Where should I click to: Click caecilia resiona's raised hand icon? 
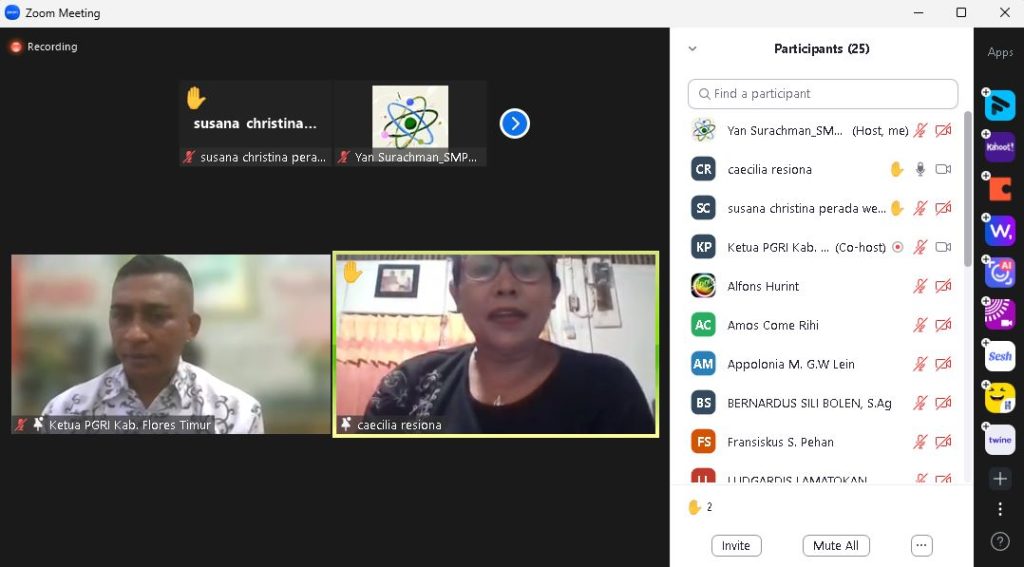pyautogui.click(x=897, y=169)
